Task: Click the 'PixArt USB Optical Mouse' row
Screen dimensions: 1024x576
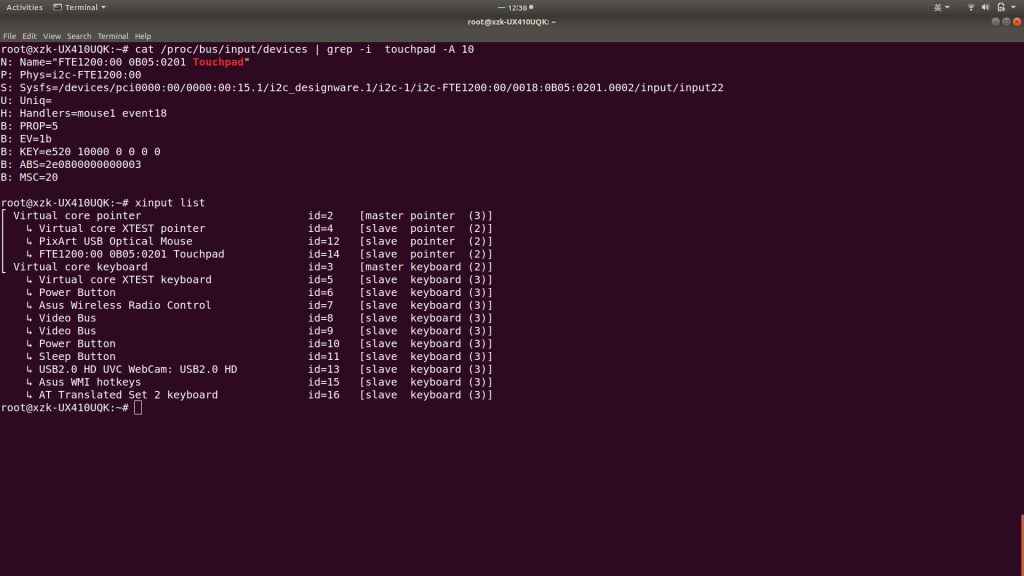Action: pyautogui.click(x=259, y=242)
